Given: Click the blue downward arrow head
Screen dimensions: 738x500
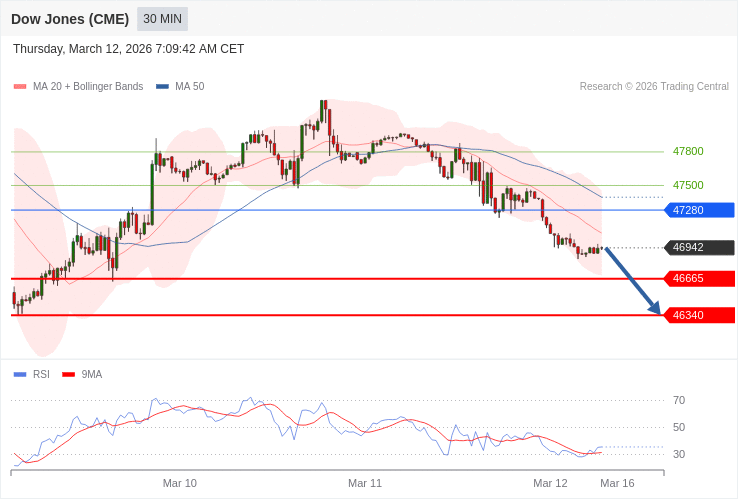Looking at the screenshot, I should pos(655,308).
